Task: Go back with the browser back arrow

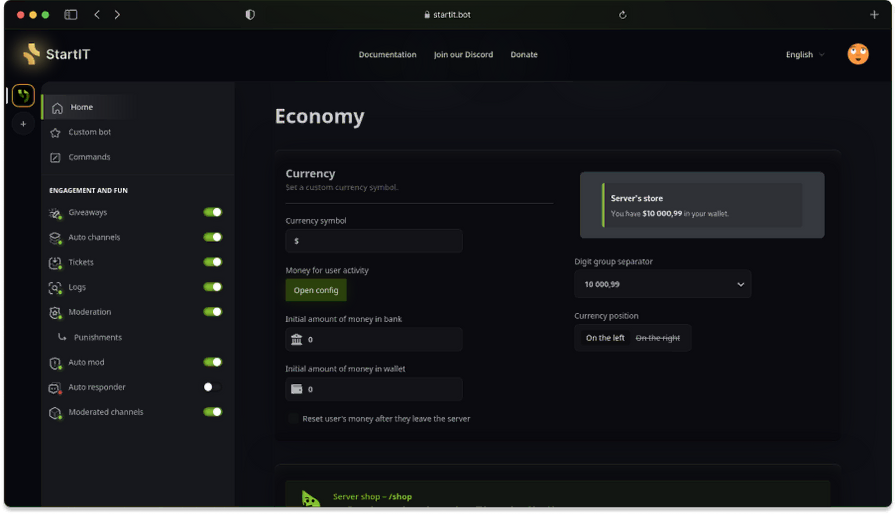Action: pyautogui.click(x=97, y=15)
